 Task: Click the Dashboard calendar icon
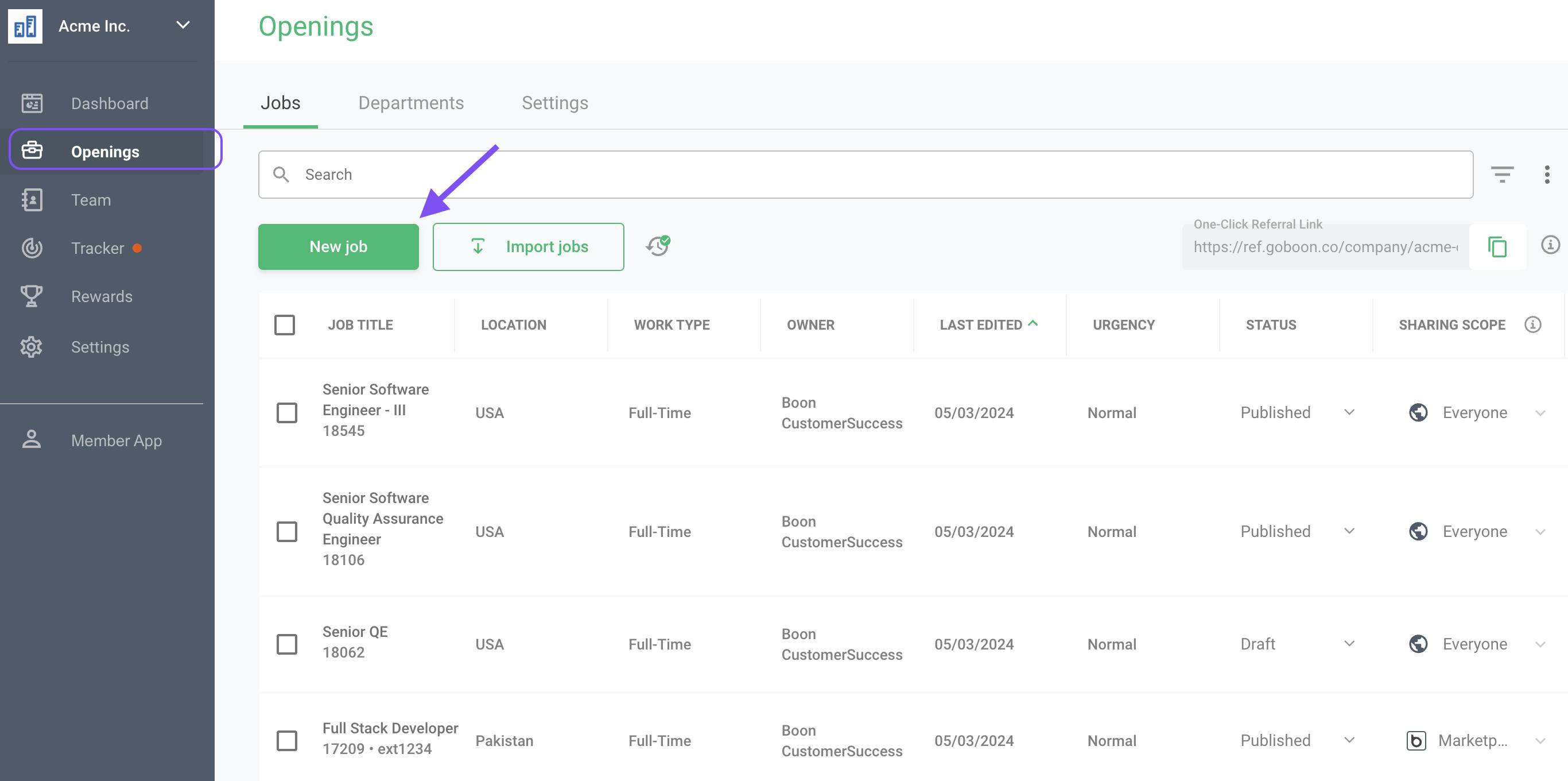coord(32,103)
